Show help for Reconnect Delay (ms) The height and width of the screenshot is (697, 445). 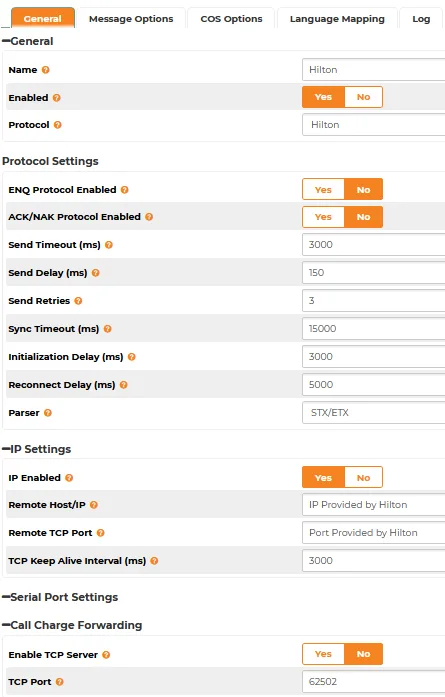[124, 385]
